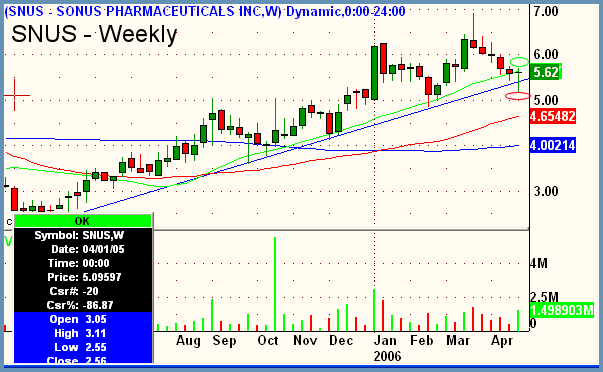Click the red crosshair cursor marker on chart

click(x=15, y=95)
